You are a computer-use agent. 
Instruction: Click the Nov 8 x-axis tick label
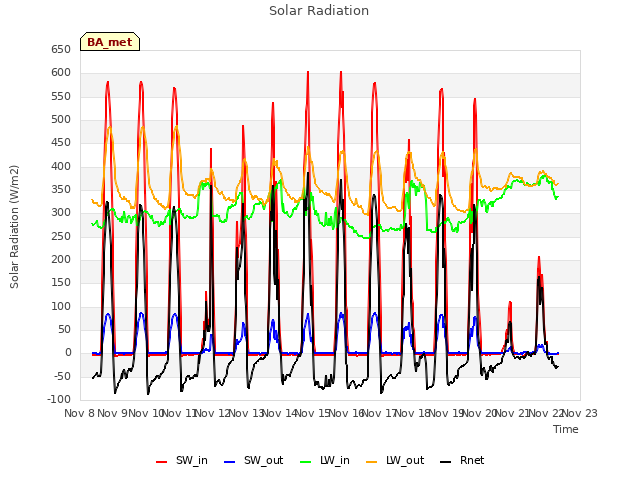[x=80, y=413]
